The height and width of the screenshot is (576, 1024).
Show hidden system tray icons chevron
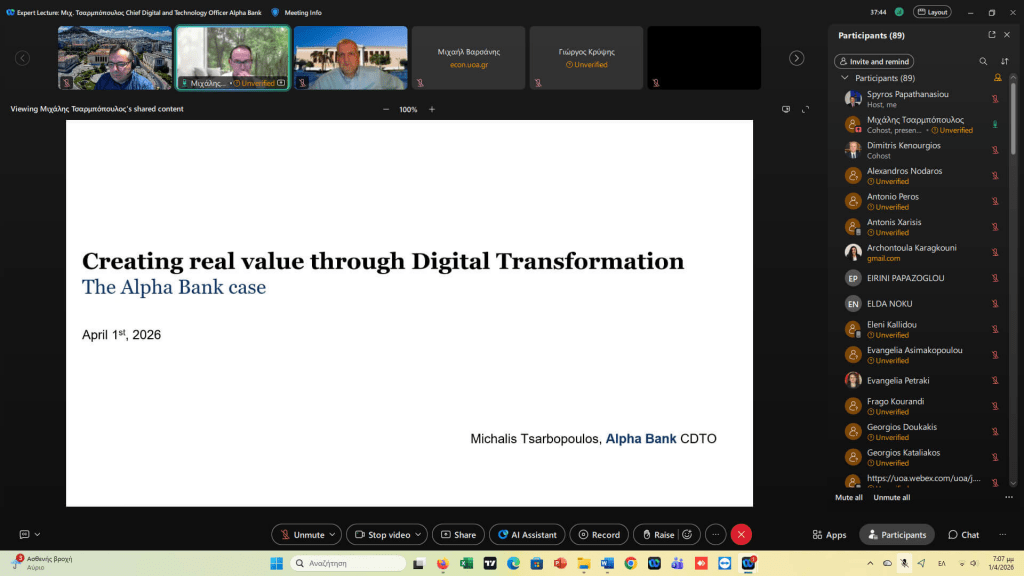click(x=870, y=563)
